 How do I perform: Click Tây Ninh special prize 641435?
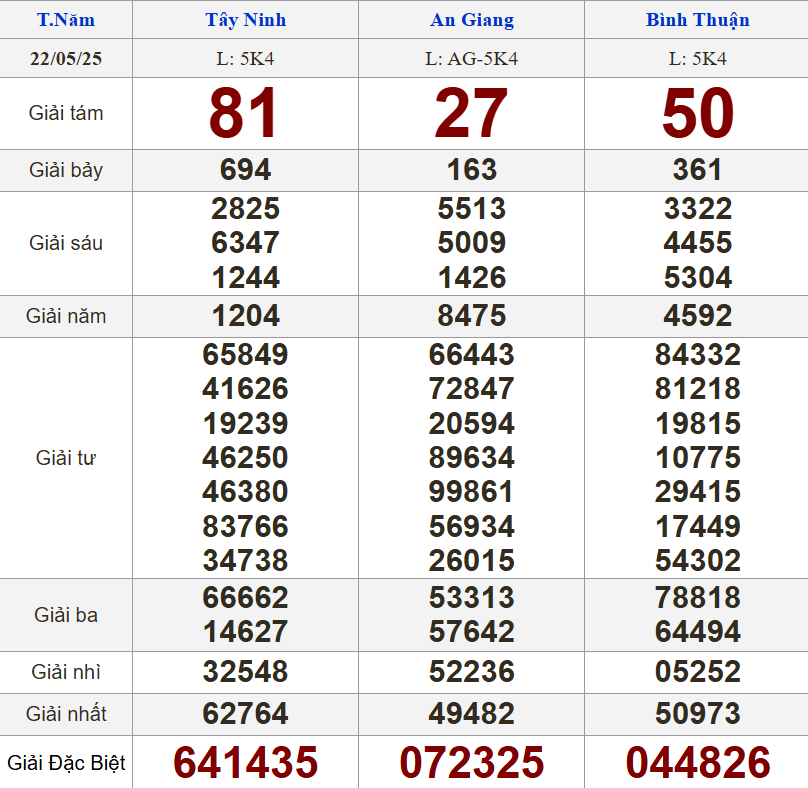(245, 763)
